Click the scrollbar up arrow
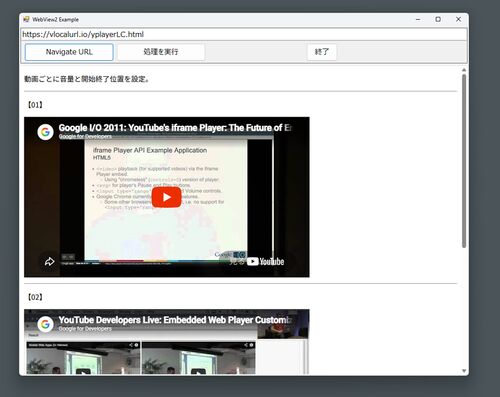500x397 pixels. (x=464, y=70)
